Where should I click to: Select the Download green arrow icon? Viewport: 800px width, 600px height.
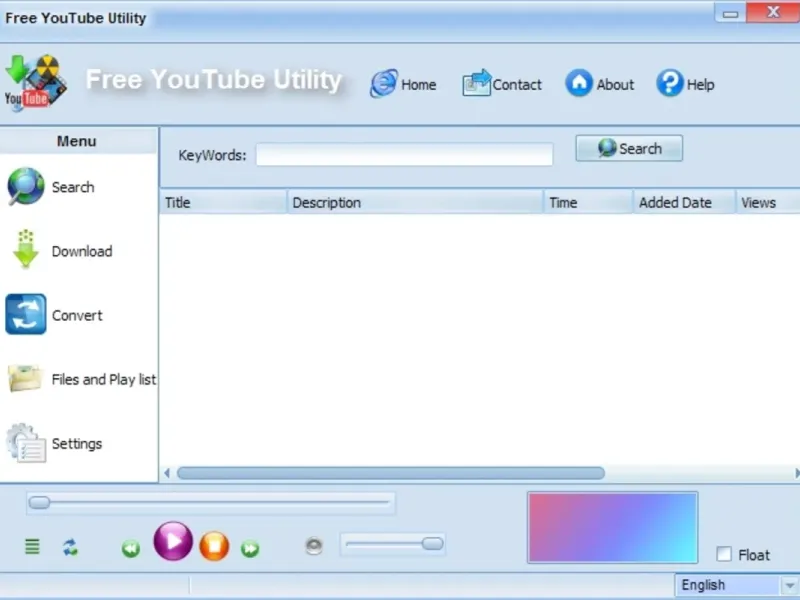(26, 249)
